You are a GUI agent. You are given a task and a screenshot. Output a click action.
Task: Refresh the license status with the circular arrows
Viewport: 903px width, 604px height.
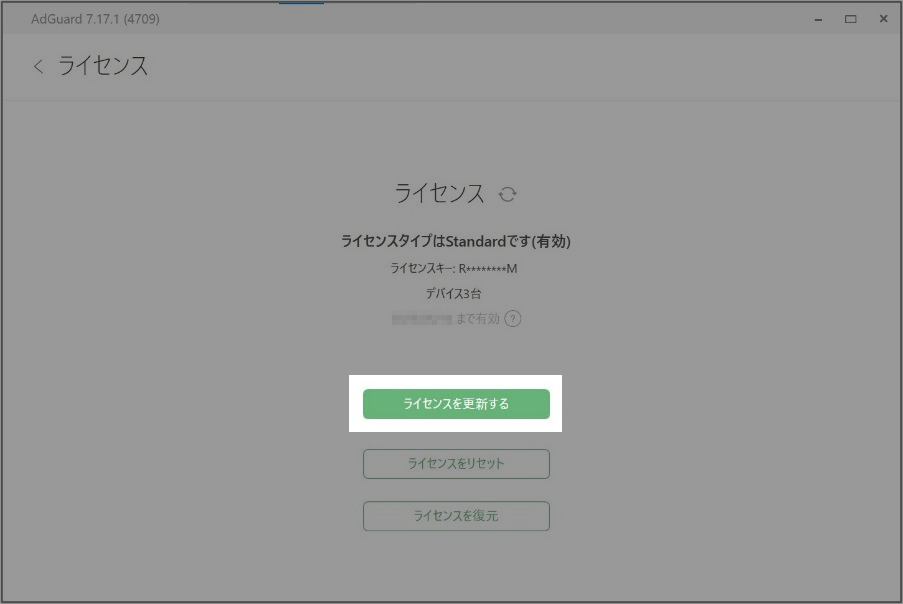(x=508, y=195)
